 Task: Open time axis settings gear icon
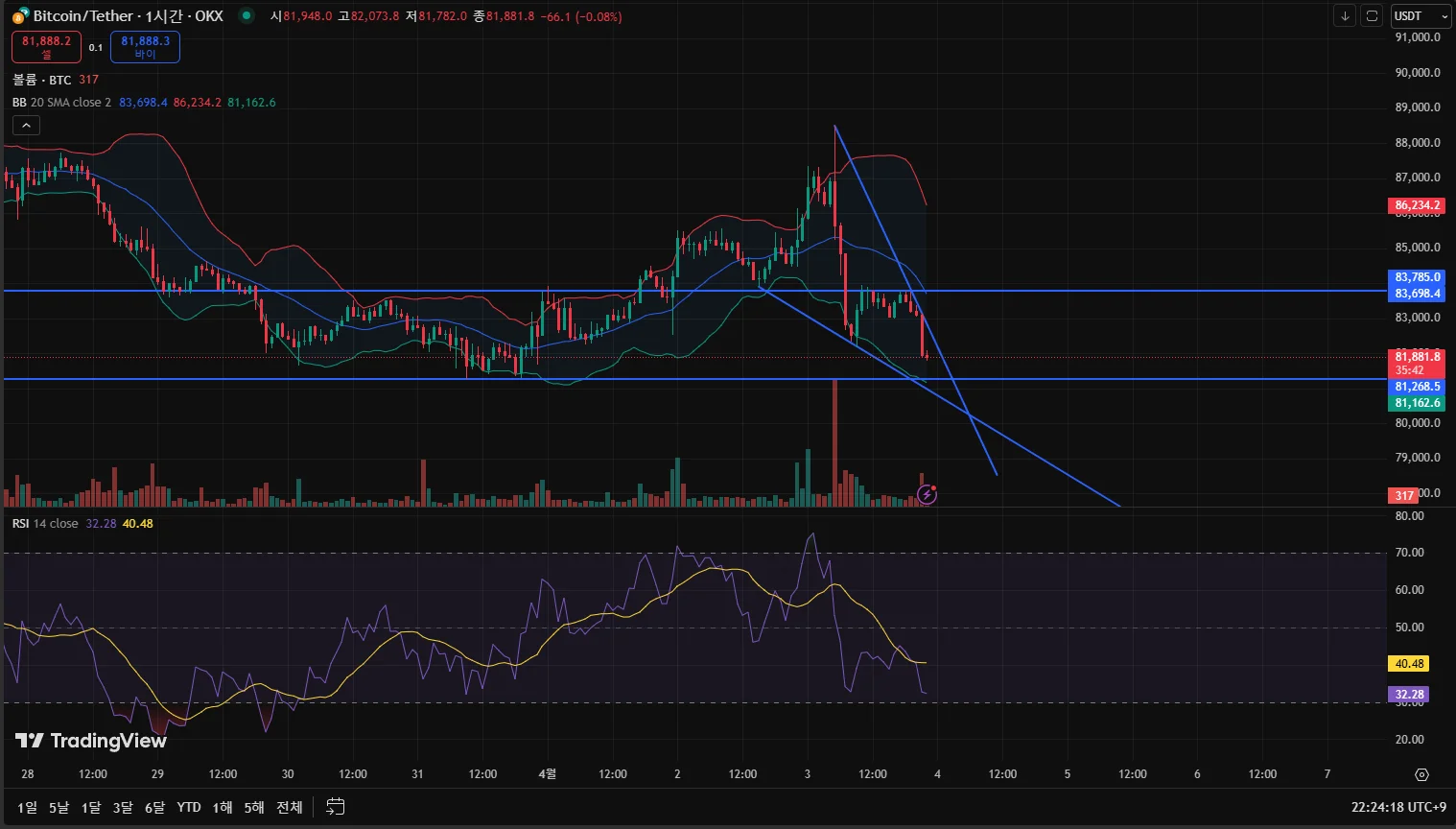pos(1421,774)
